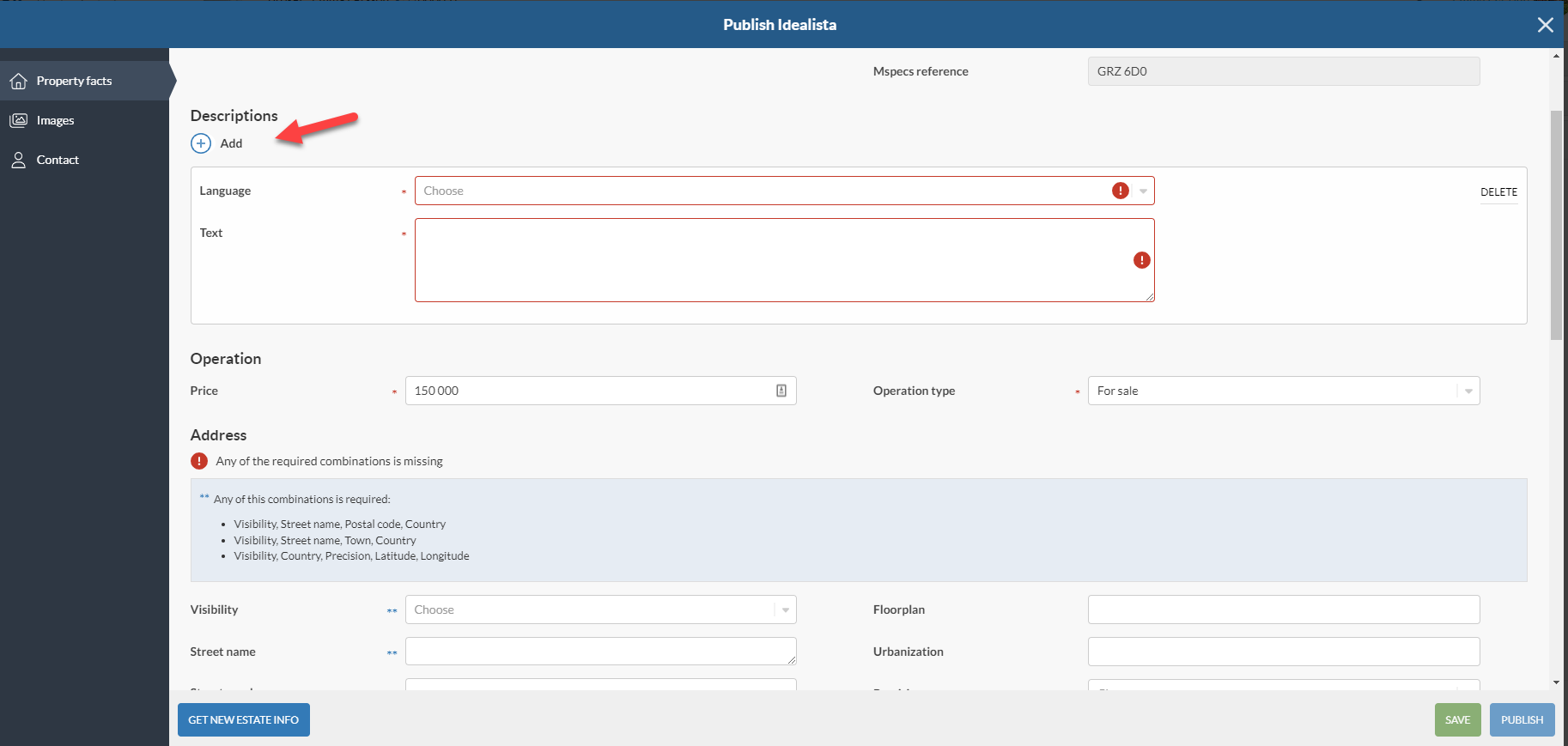Click the Operation heading

pyautogui.click(x=226, y=359)
